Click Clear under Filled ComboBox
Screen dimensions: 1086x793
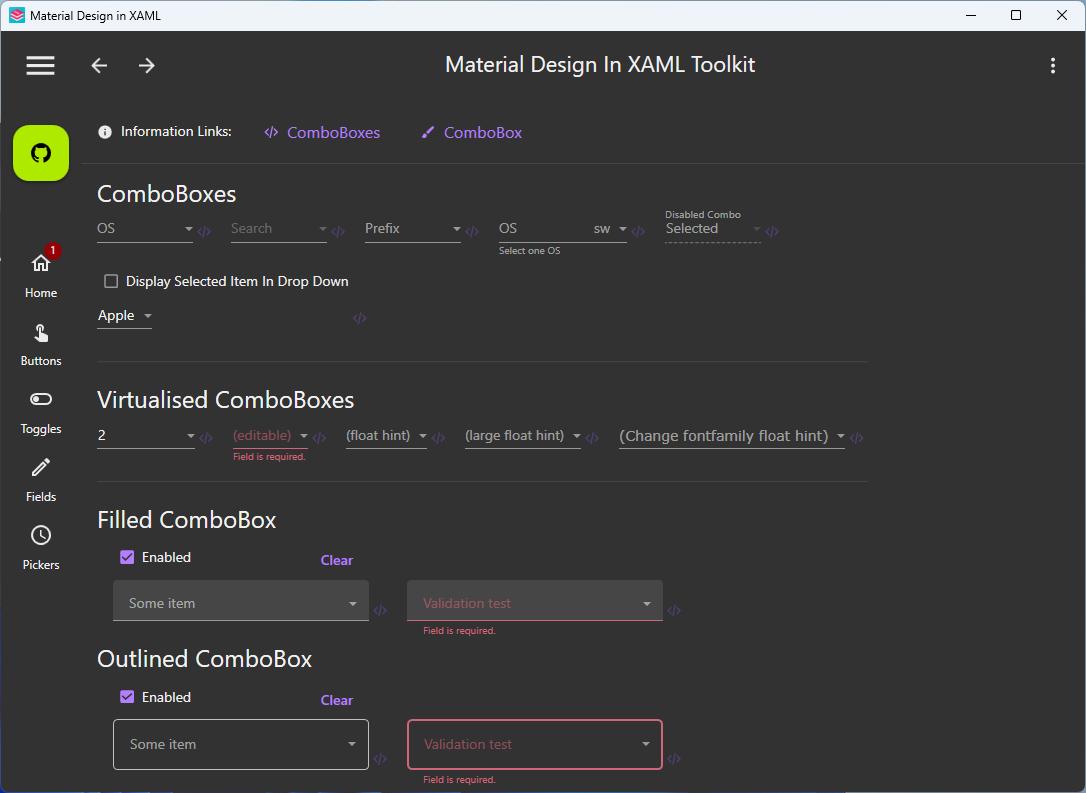[x=337, y=560]
